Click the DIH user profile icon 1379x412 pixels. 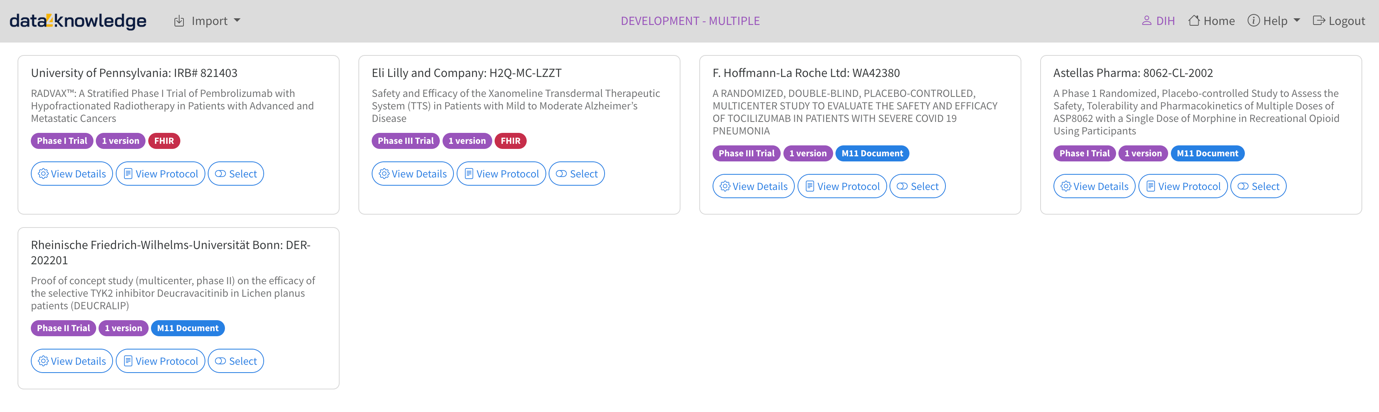(x=1147, y=21)
